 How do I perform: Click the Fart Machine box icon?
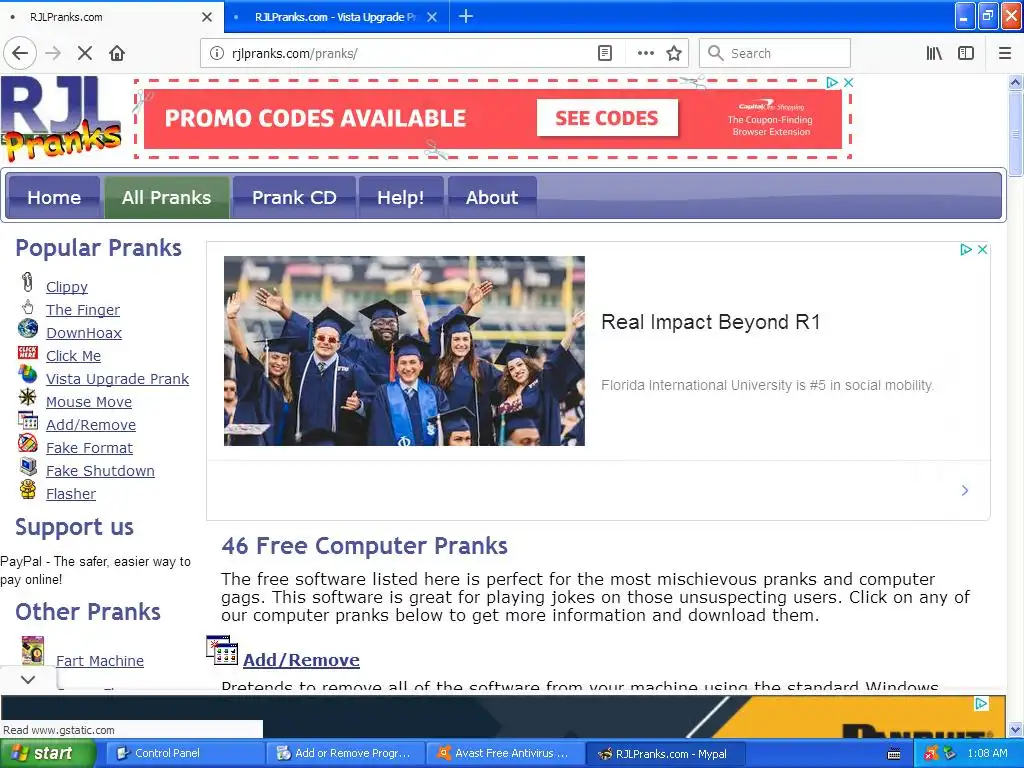coord(33,650)
